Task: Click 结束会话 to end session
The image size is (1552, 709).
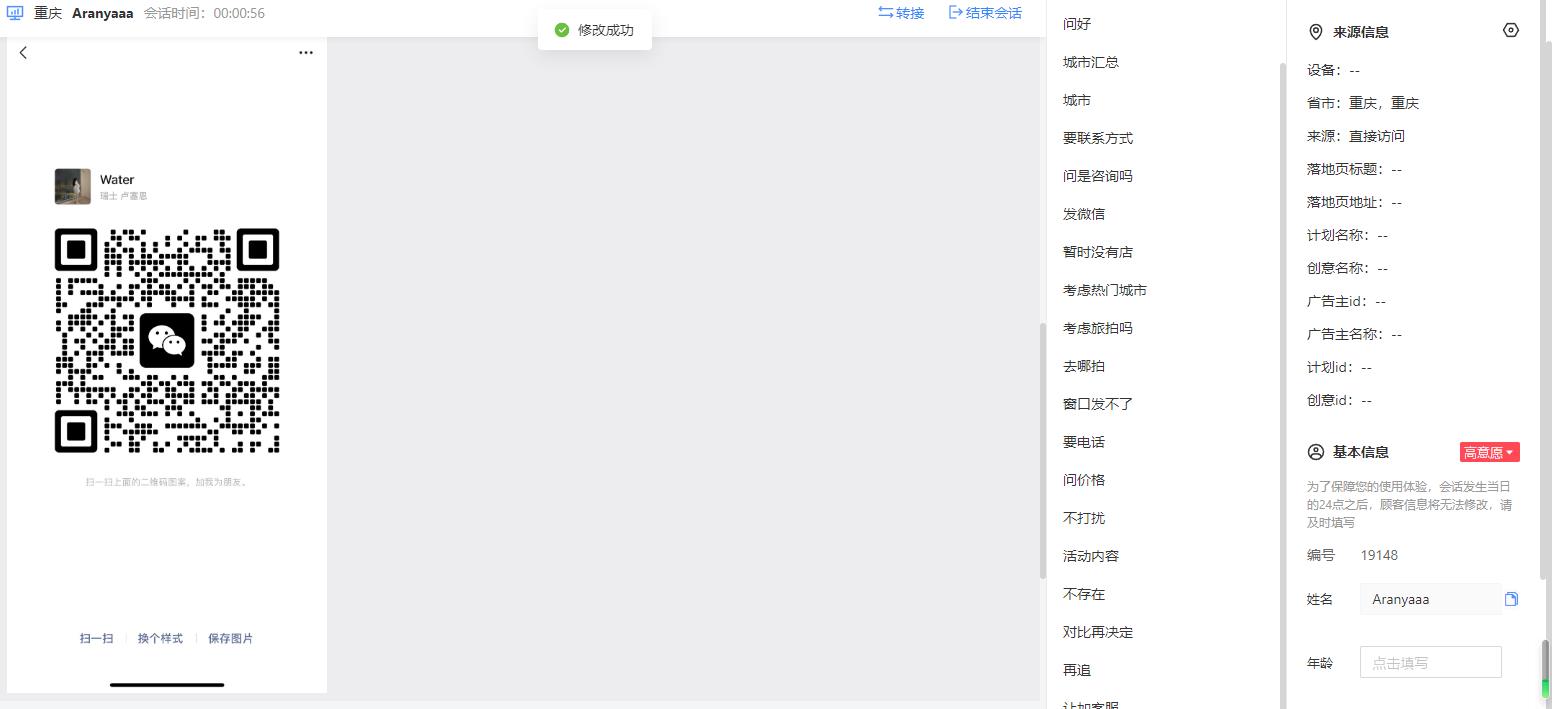Action: 985,13
